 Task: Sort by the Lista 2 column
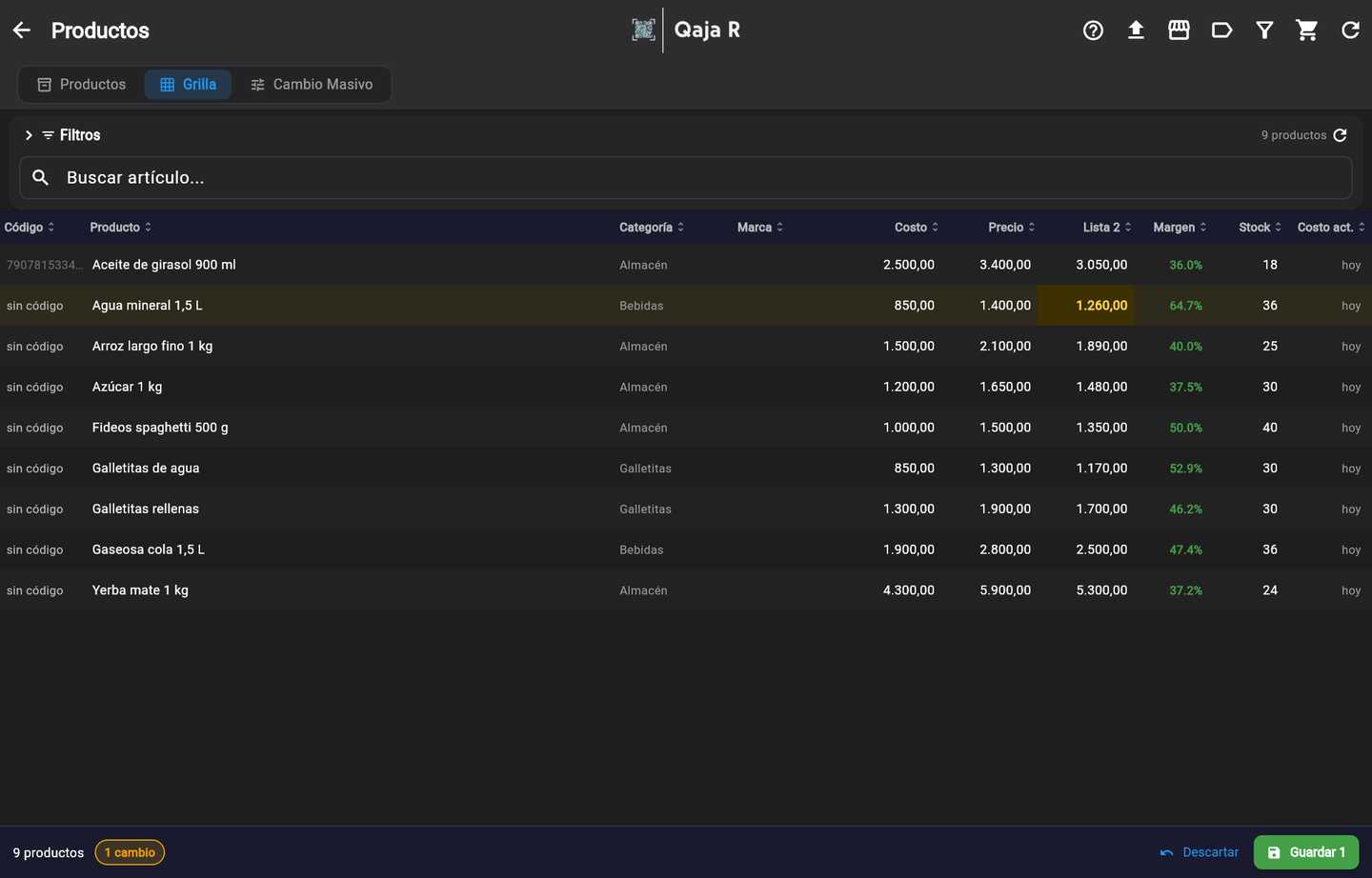[x=1107, y=228]
